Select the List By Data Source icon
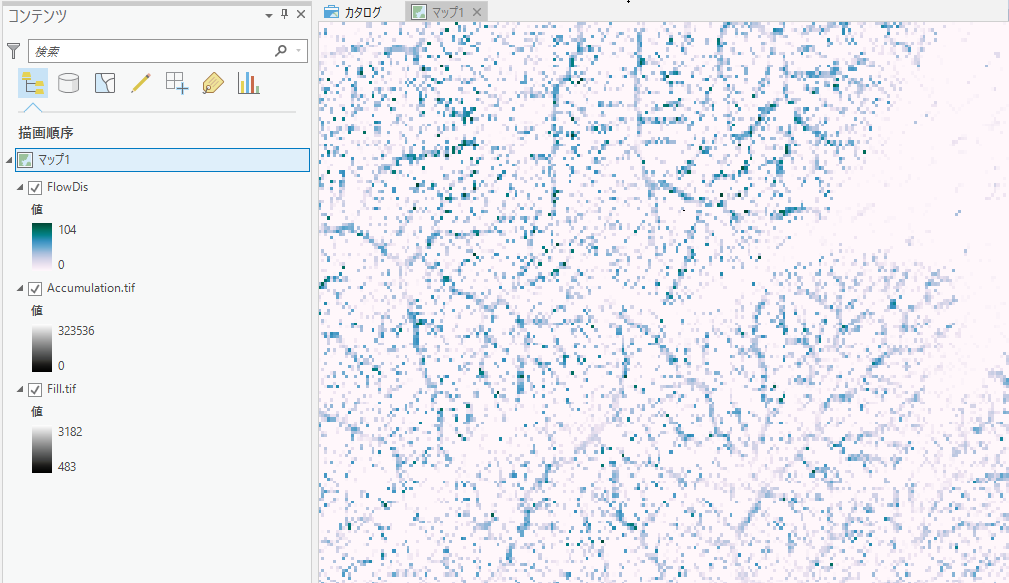 coord(68,83)
